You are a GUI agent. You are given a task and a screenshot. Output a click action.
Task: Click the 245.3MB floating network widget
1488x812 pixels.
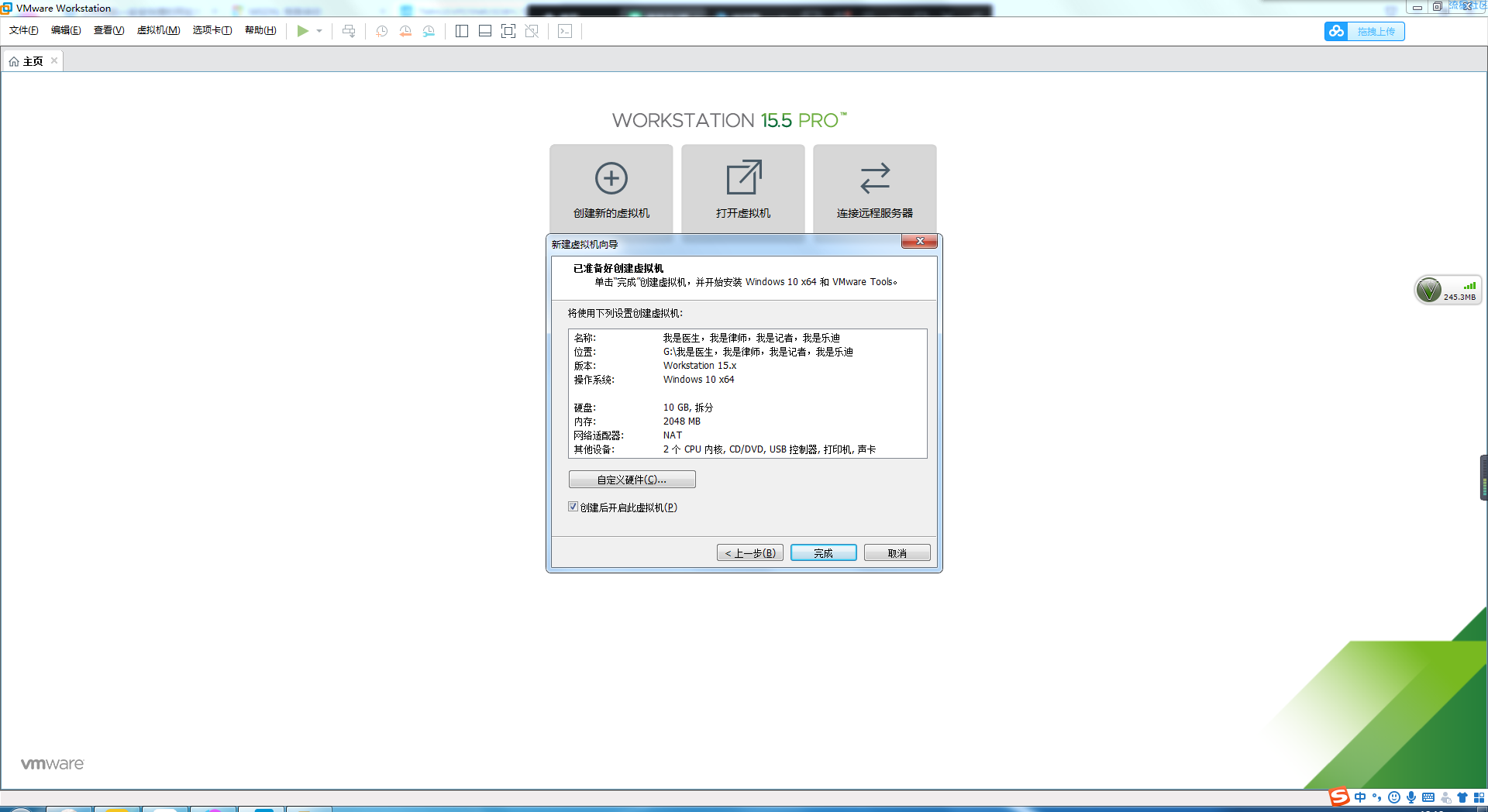tap(1448, 291)
